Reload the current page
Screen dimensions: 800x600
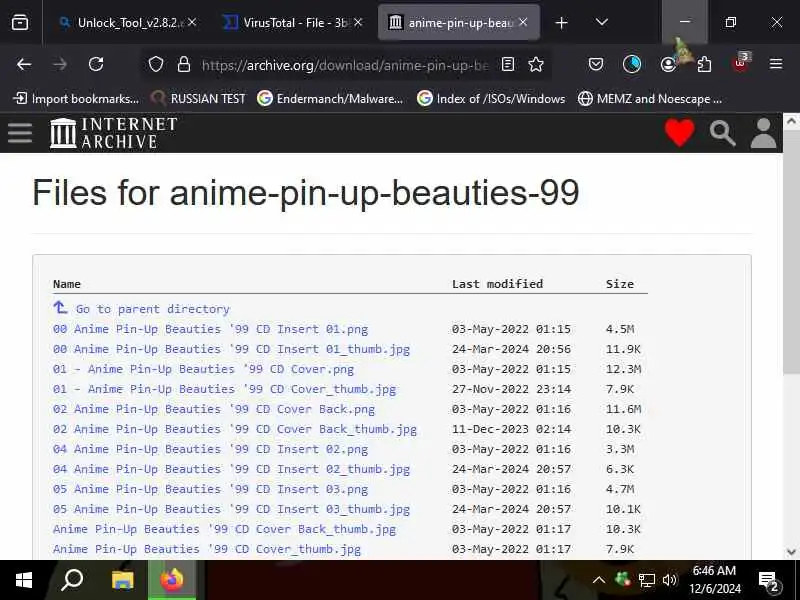pyautogui.click(x=96, y=64)
